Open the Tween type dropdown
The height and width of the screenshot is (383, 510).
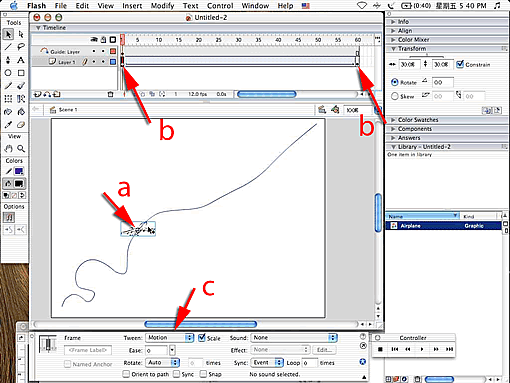(x=169, y=338)
